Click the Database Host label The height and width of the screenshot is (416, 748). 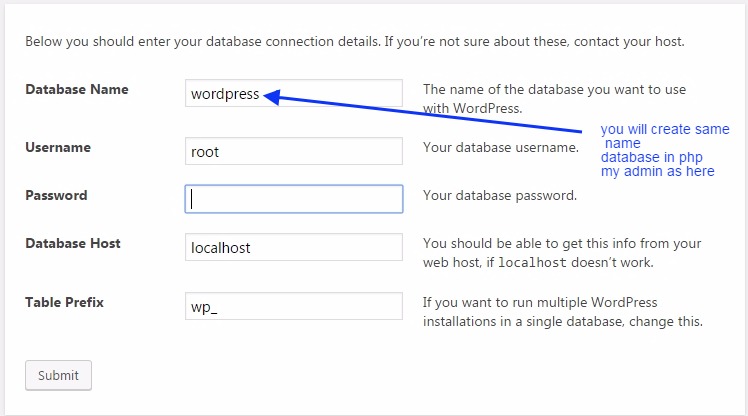pyautogui.click(x=73, y=243)
